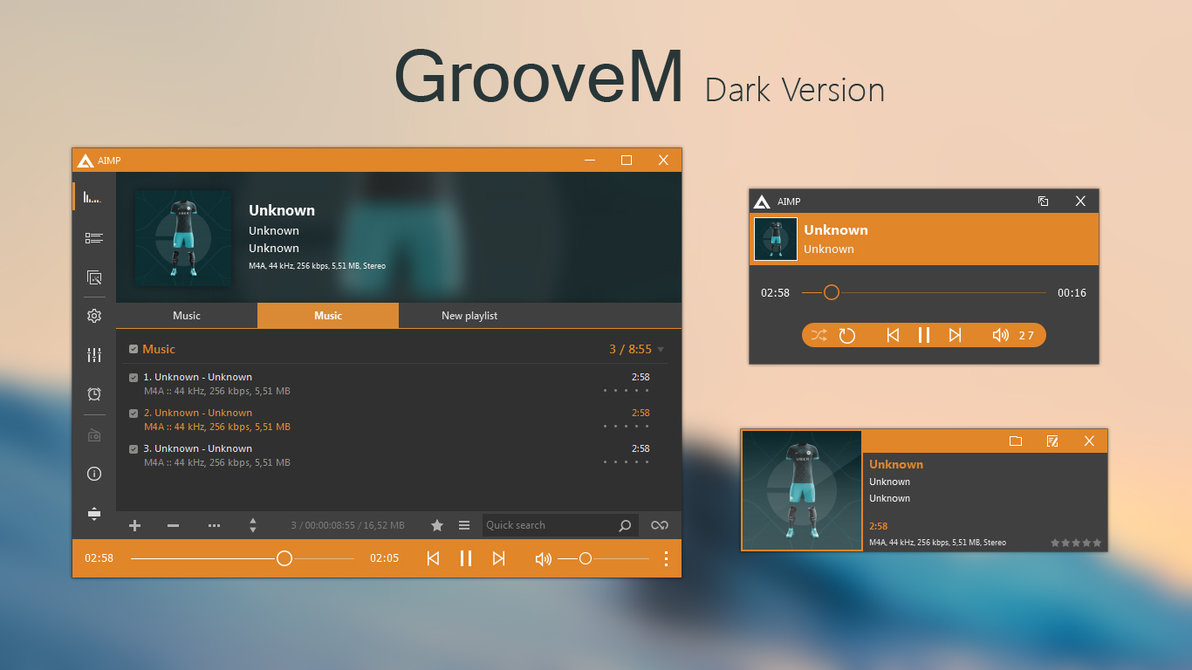Click the seek slider handle in main player
This screenshot has height=670, width=1192.
tap(284, 558)
